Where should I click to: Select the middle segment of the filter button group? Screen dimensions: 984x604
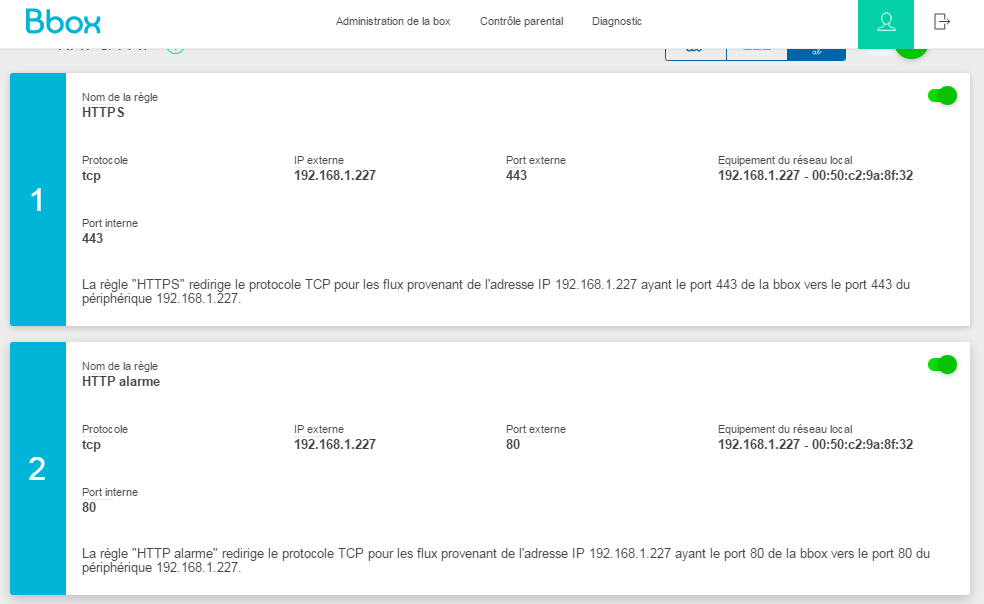756,52
